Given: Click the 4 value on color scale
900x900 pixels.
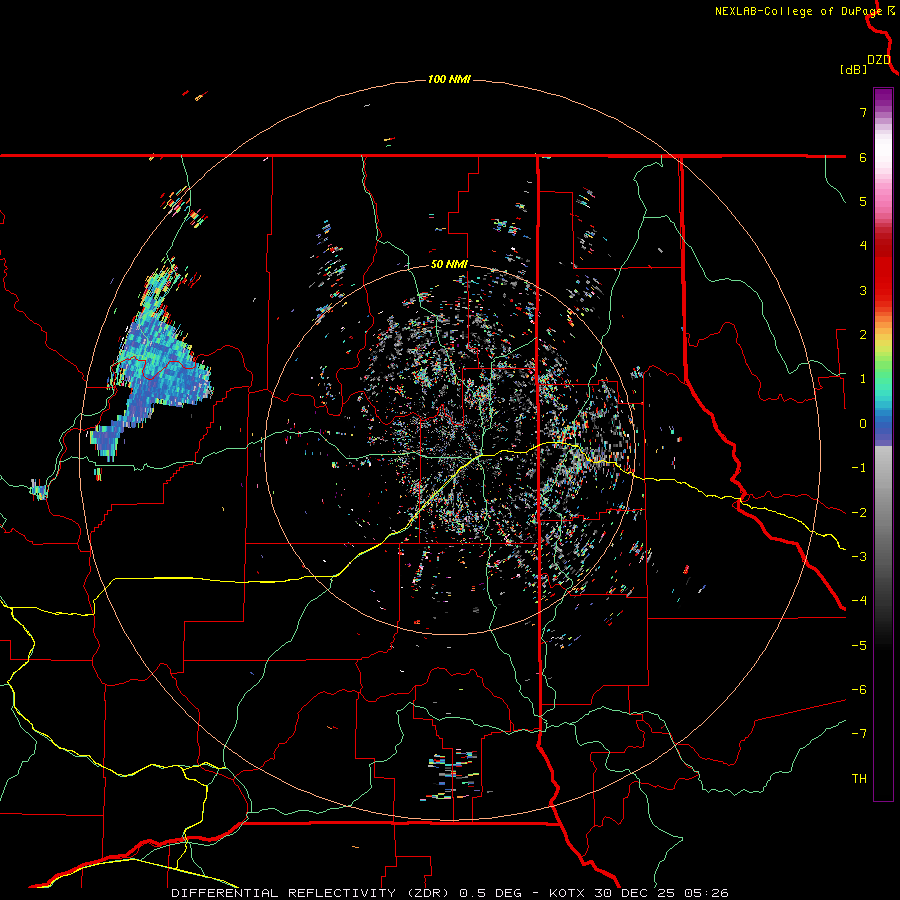Looking at the screenshot, I should (x=863, y=246).
